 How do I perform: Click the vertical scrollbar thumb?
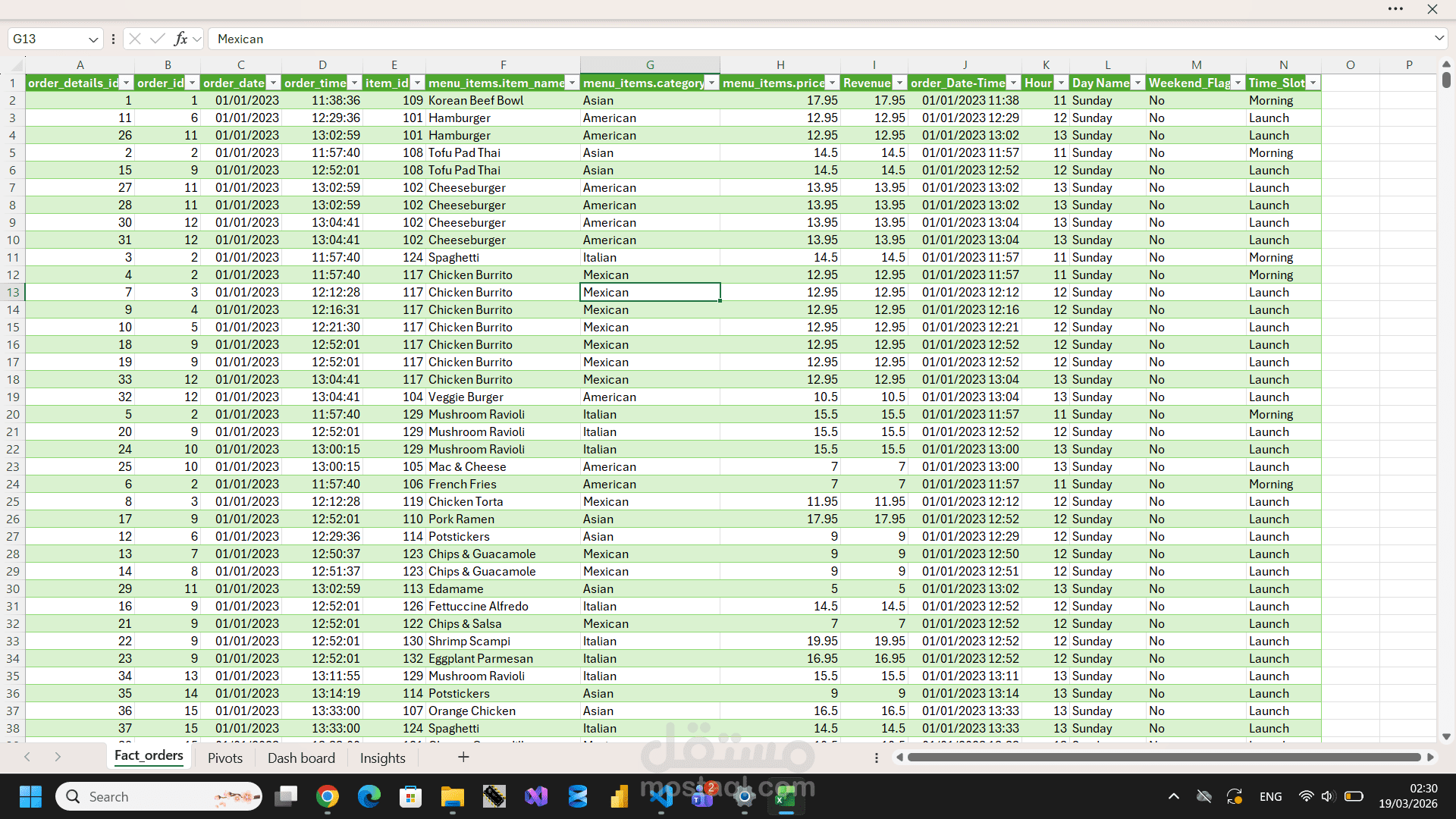click(x=1446, y=80)
